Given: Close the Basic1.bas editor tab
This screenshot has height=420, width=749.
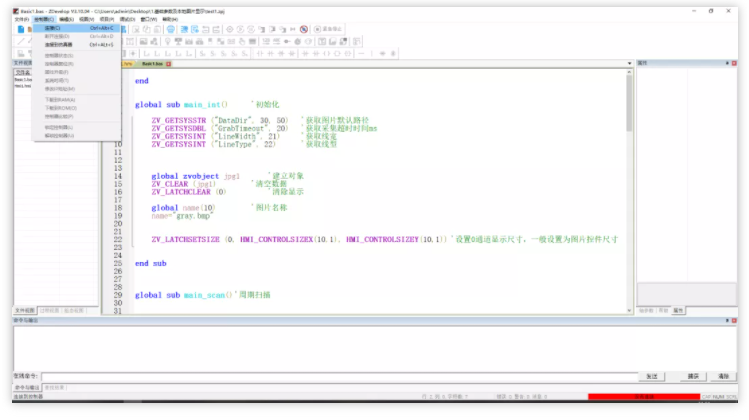Looking at the screenshot, I should click(x=169, y=64).
